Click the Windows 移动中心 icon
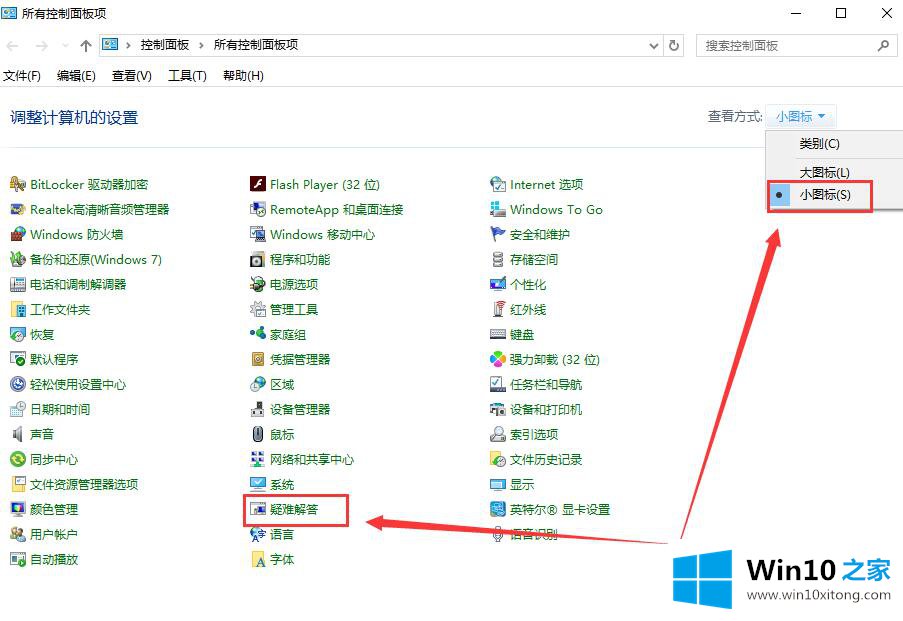The image size is (903, 621). (x=257, y=234)
